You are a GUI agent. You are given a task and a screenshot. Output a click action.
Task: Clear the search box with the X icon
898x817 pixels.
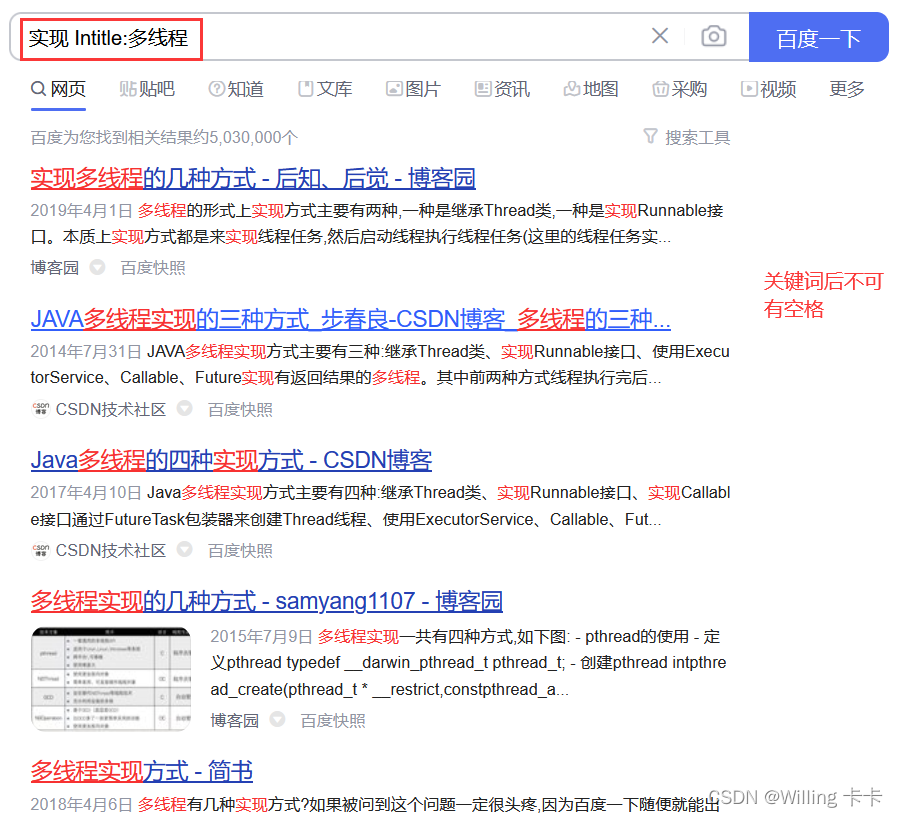click(660, 36)
